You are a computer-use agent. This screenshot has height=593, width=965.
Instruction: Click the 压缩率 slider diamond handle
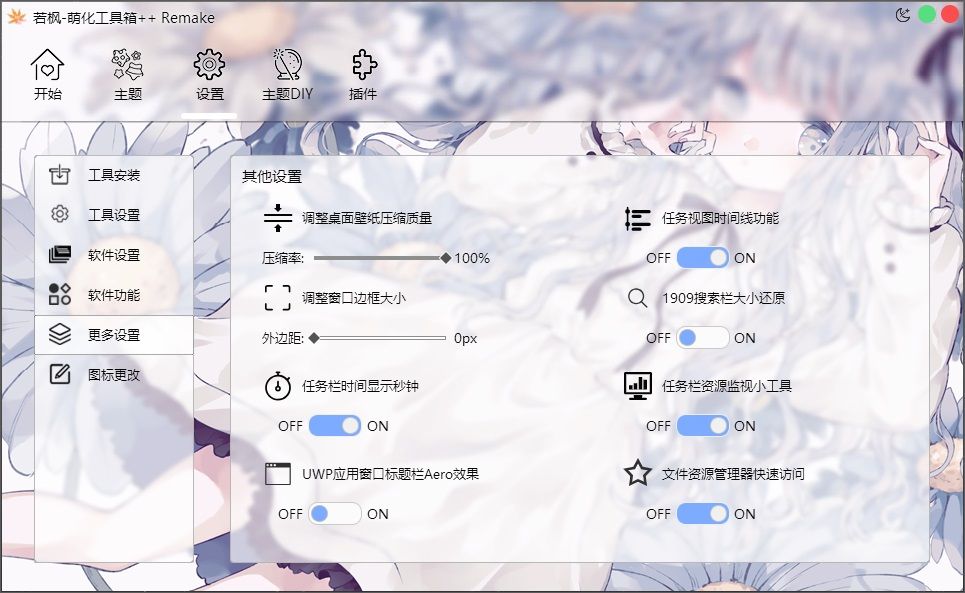[446, 258]
